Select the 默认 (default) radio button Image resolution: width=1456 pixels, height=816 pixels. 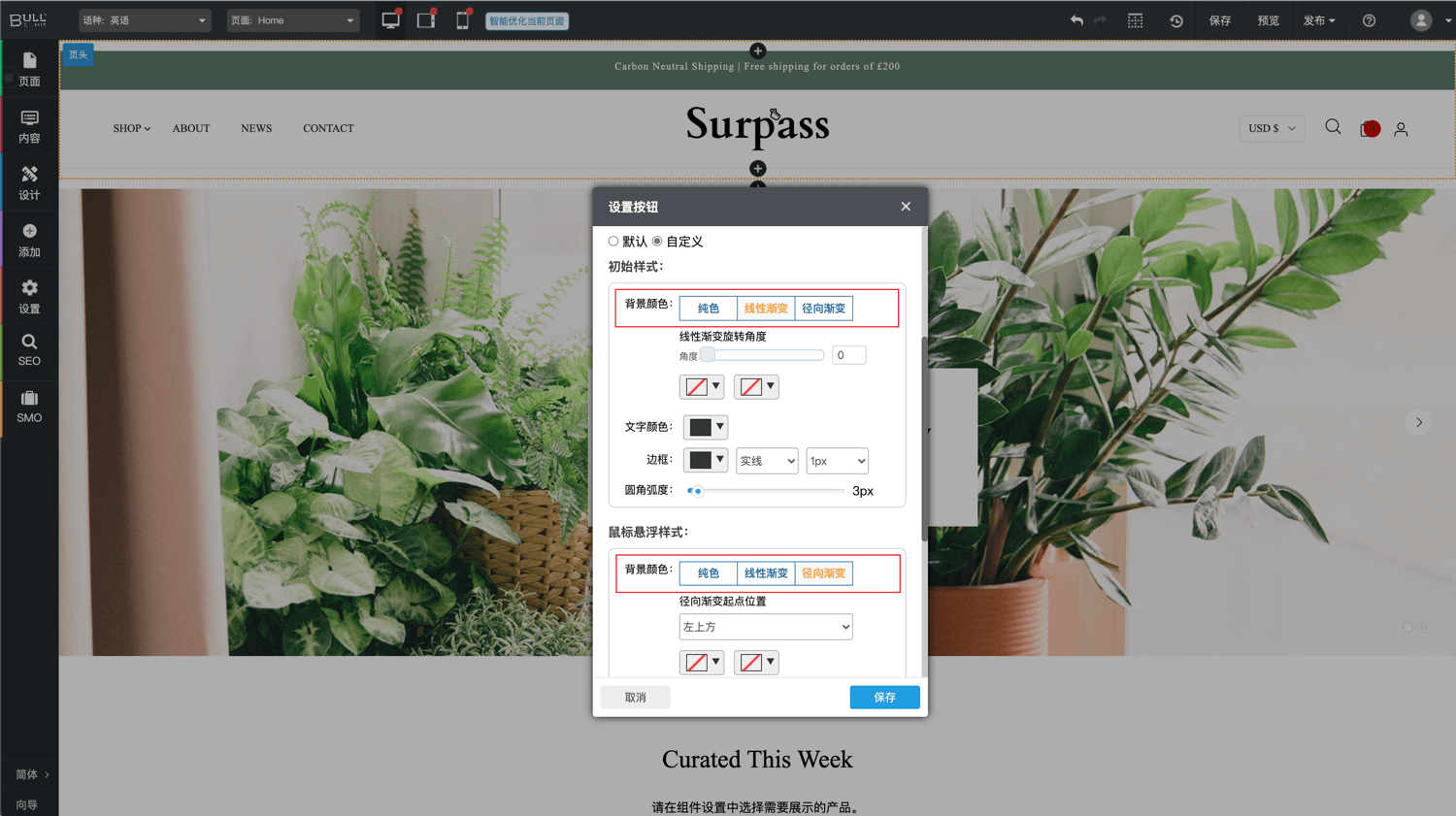pos(613,242)
